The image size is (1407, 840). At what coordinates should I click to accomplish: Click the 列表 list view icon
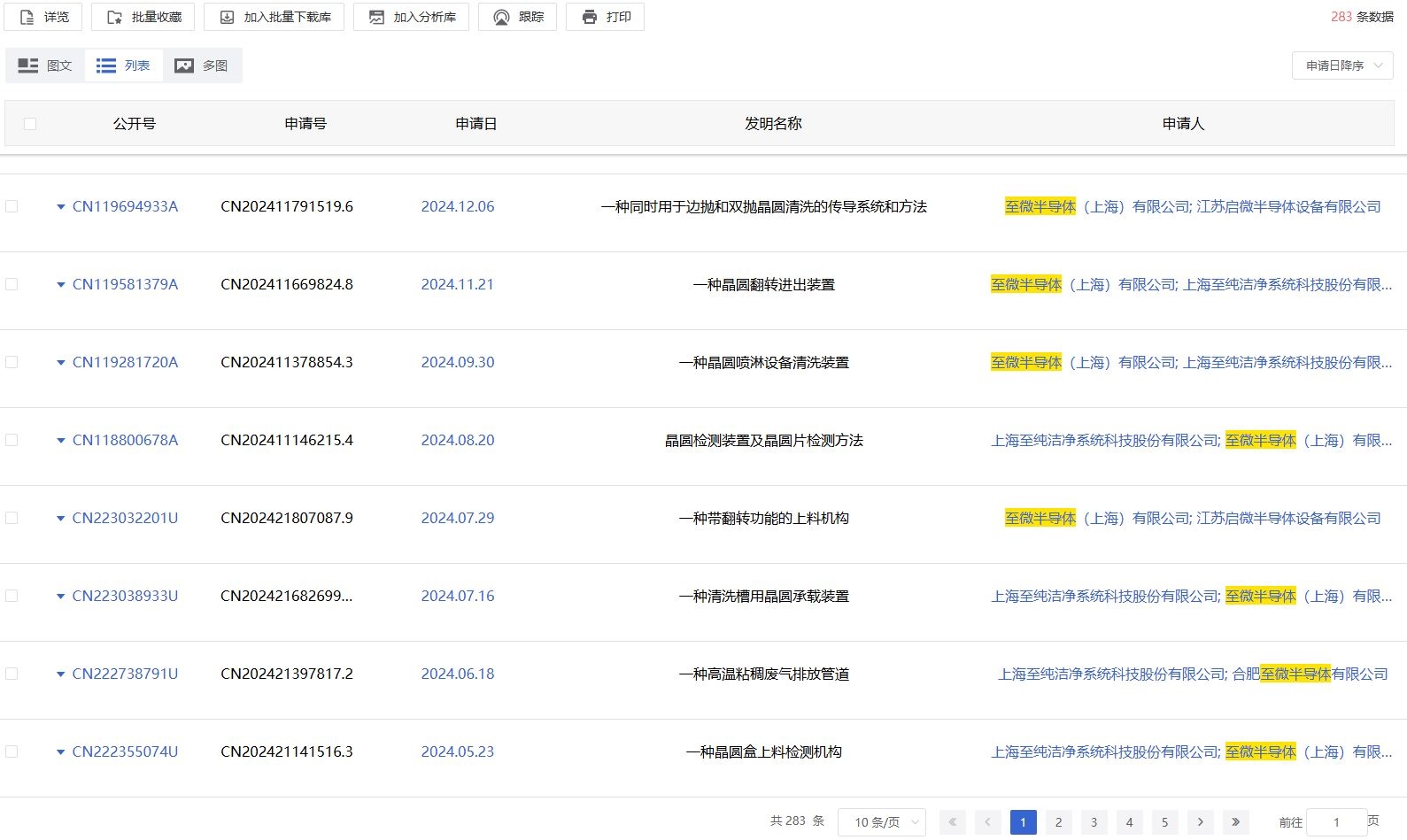[106, 66]
